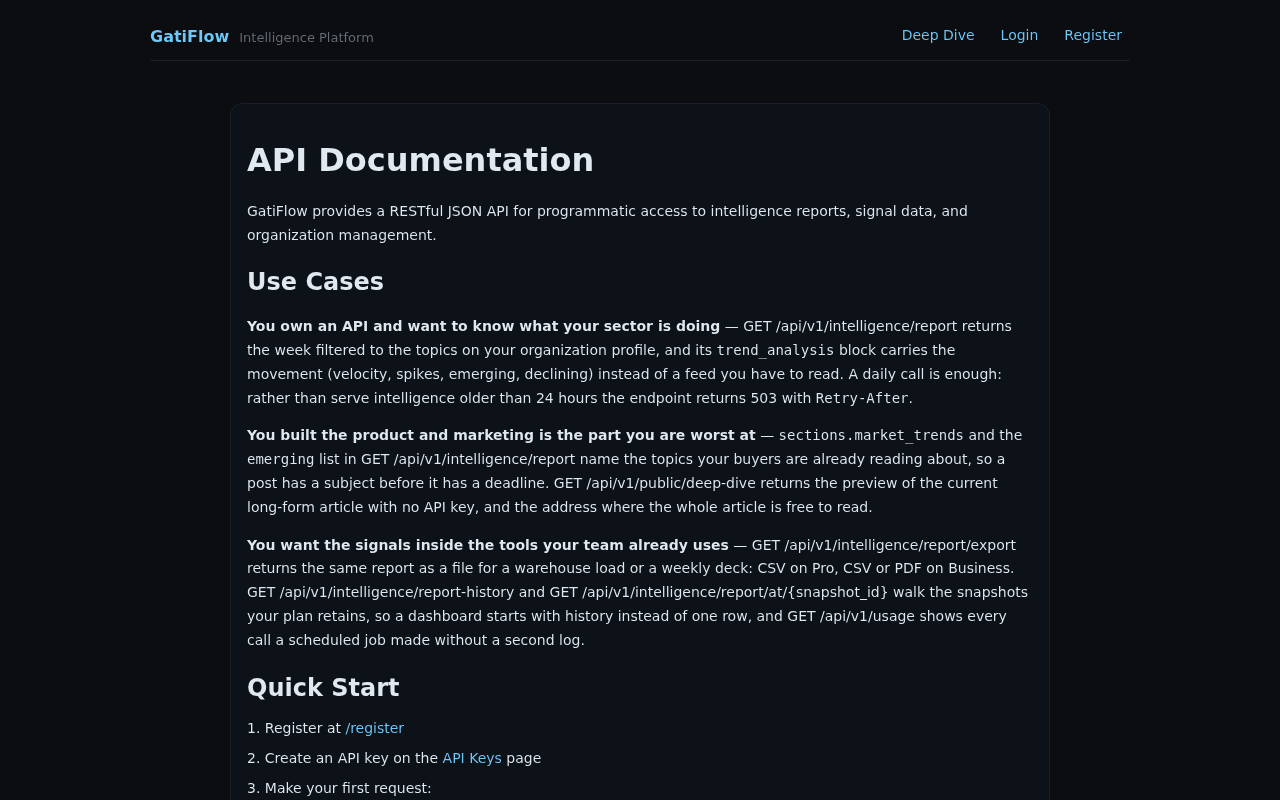Open the GatiFlow home logo link
Image resolution: width=1280 pixels, height=800 pixels.
(x=189, y=36)
